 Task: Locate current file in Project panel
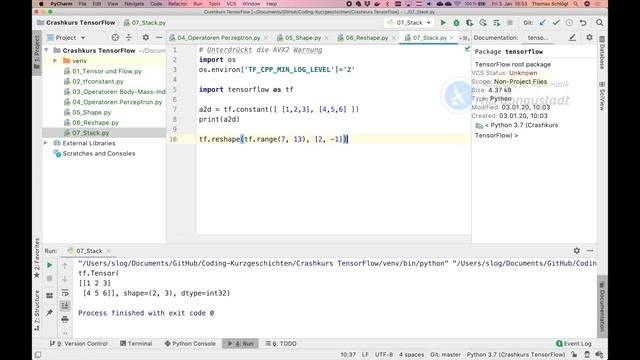tap(115, 38)
